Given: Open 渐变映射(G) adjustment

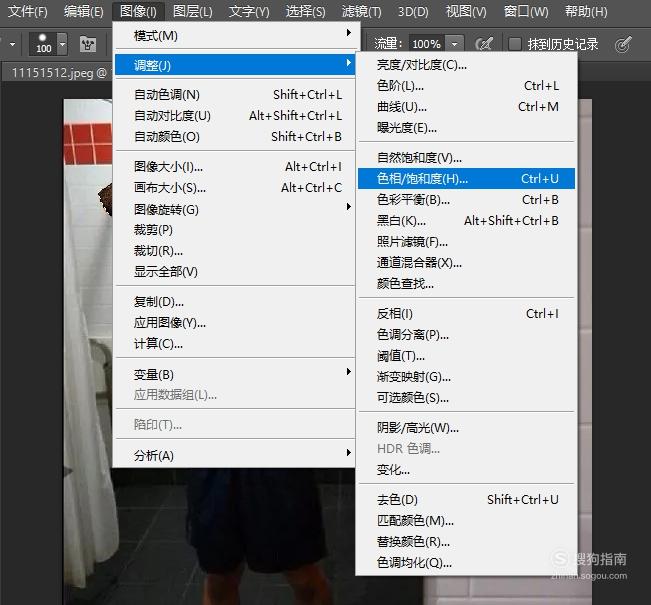Looking at the screenshot, I should tap(466, 377).
